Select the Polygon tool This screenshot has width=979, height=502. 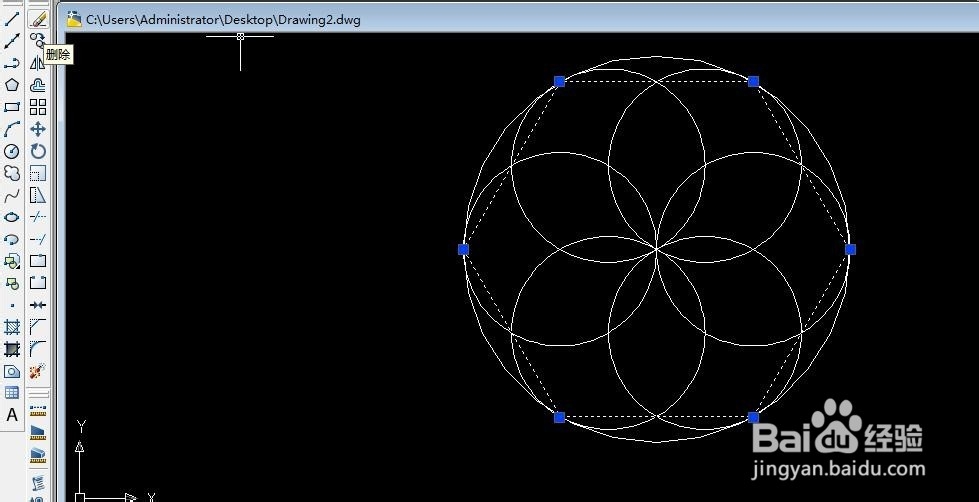click(x=12, y=85)
